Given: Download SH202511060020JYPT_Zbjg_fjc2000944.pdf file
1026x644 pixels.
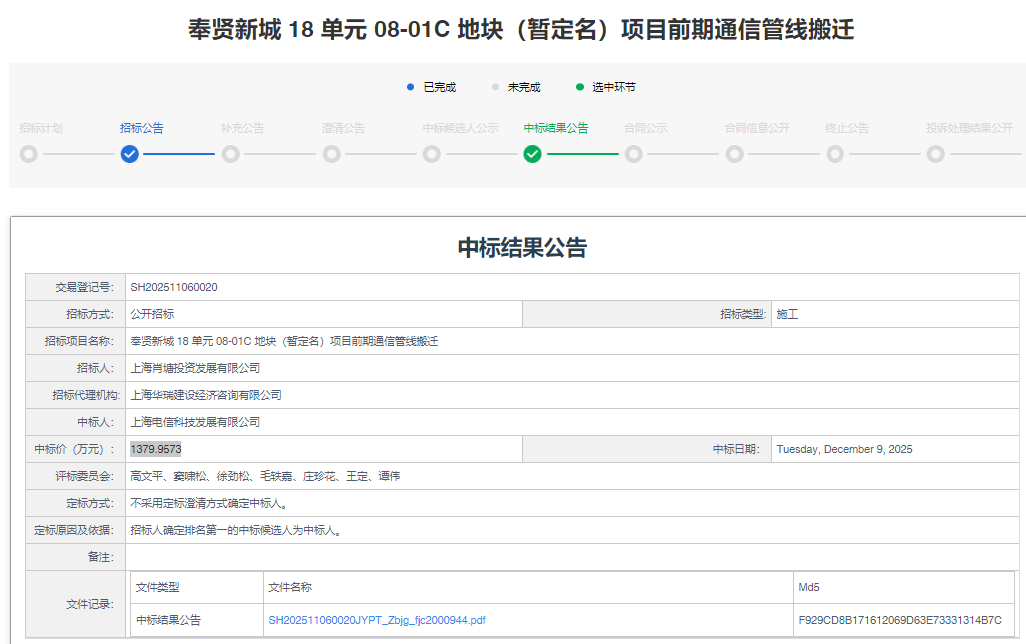Looking at the screenshot, I should (377, 620).
